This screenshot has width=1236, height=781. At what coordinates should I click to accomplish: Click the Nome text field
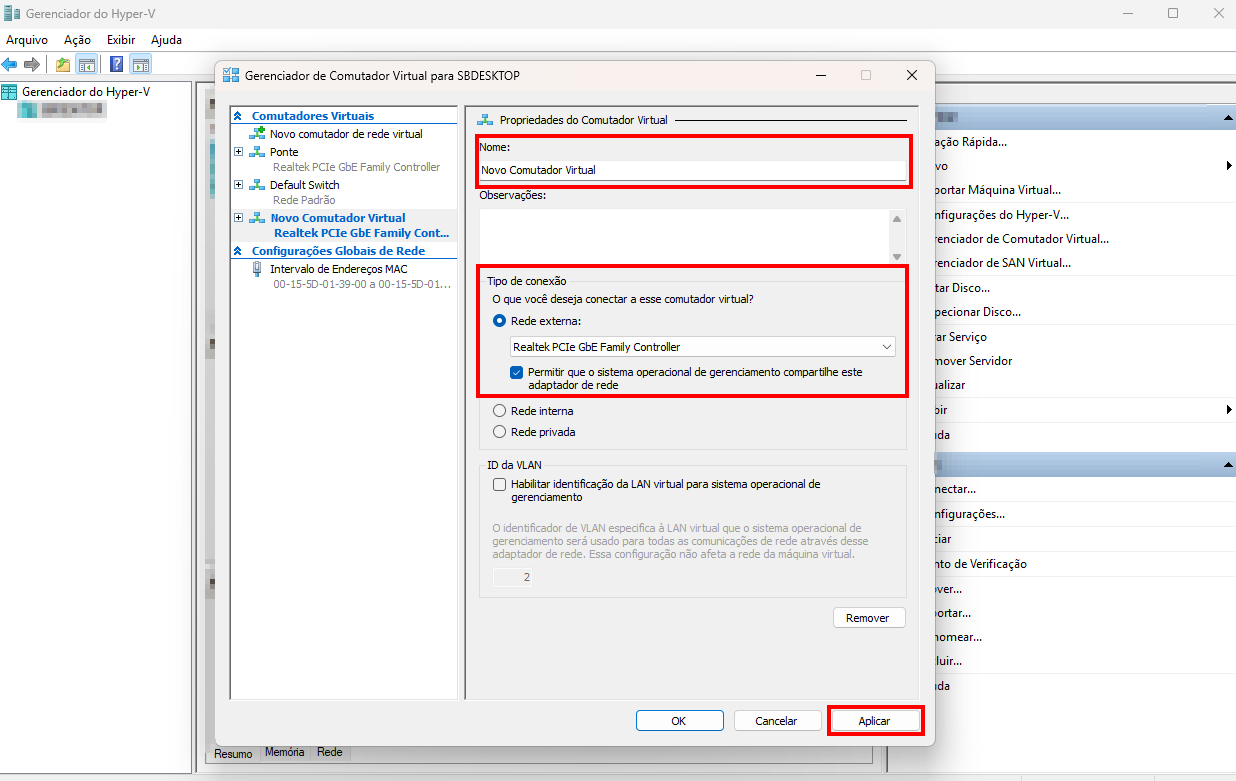coord(692,170)
